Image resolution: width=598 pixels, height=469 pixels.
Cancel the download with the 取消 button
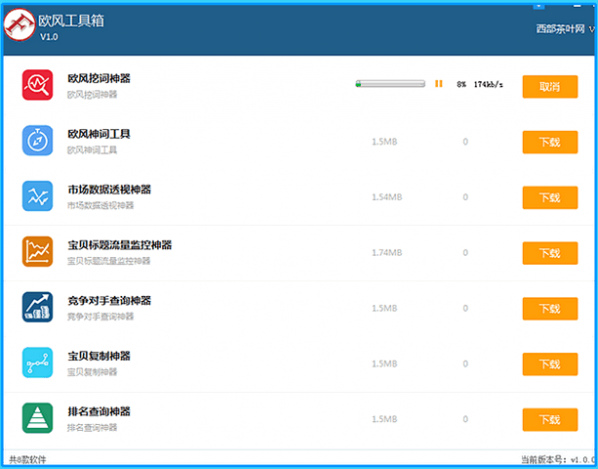coord(550,87)
